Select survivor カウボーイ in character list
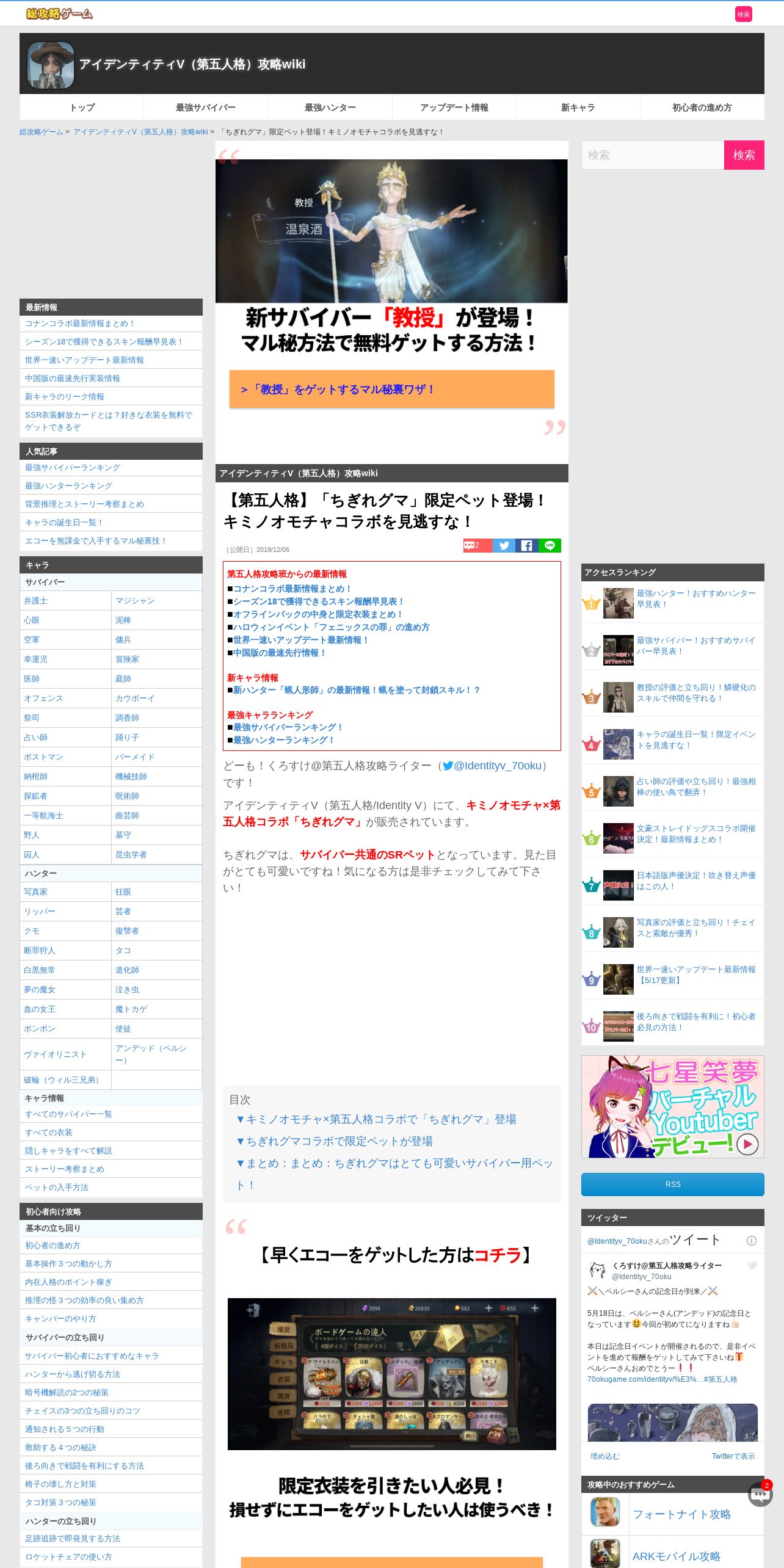784x1568 pixels. point(135,699)
